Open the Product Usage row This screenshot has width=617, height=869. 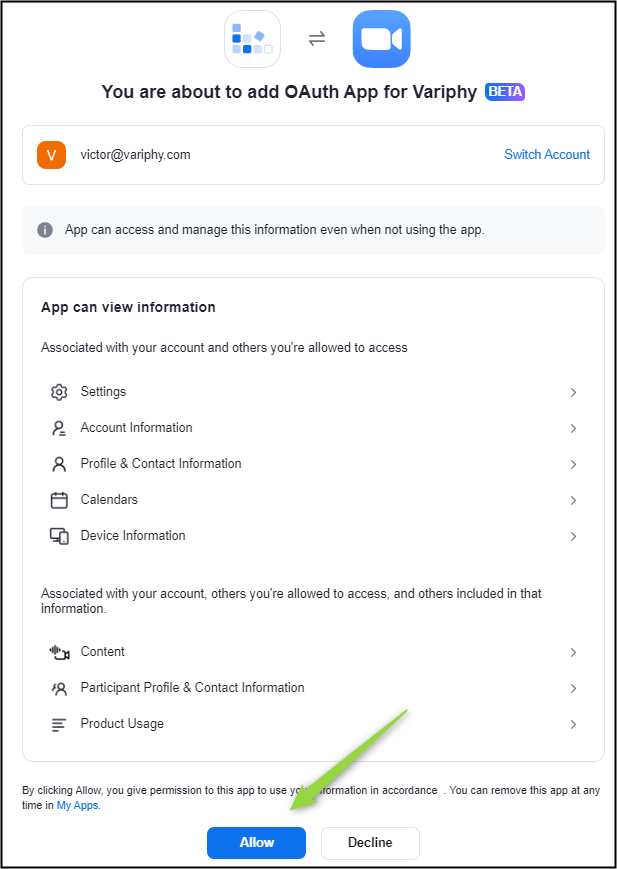pos(313,724)
